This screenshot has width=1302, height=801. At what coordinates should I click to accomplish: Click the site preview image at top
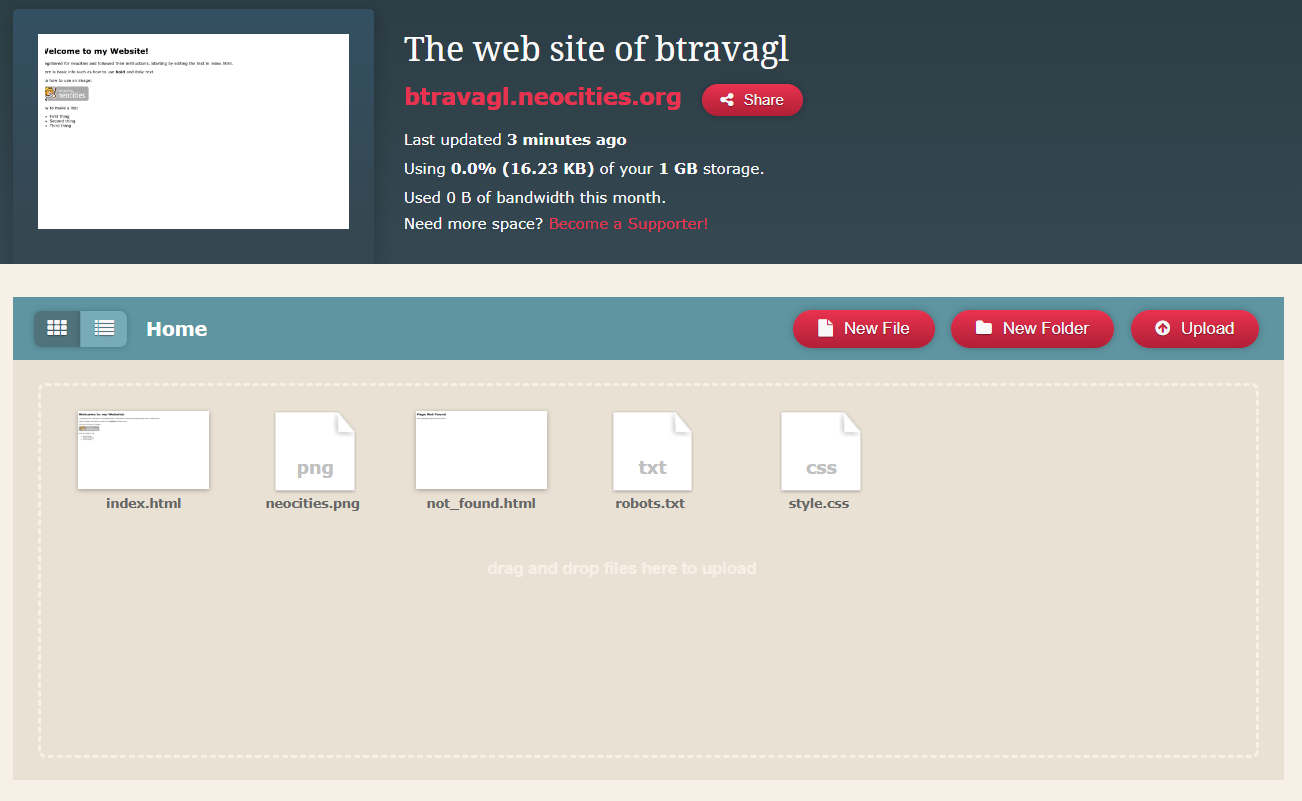(x=192, y=131)
